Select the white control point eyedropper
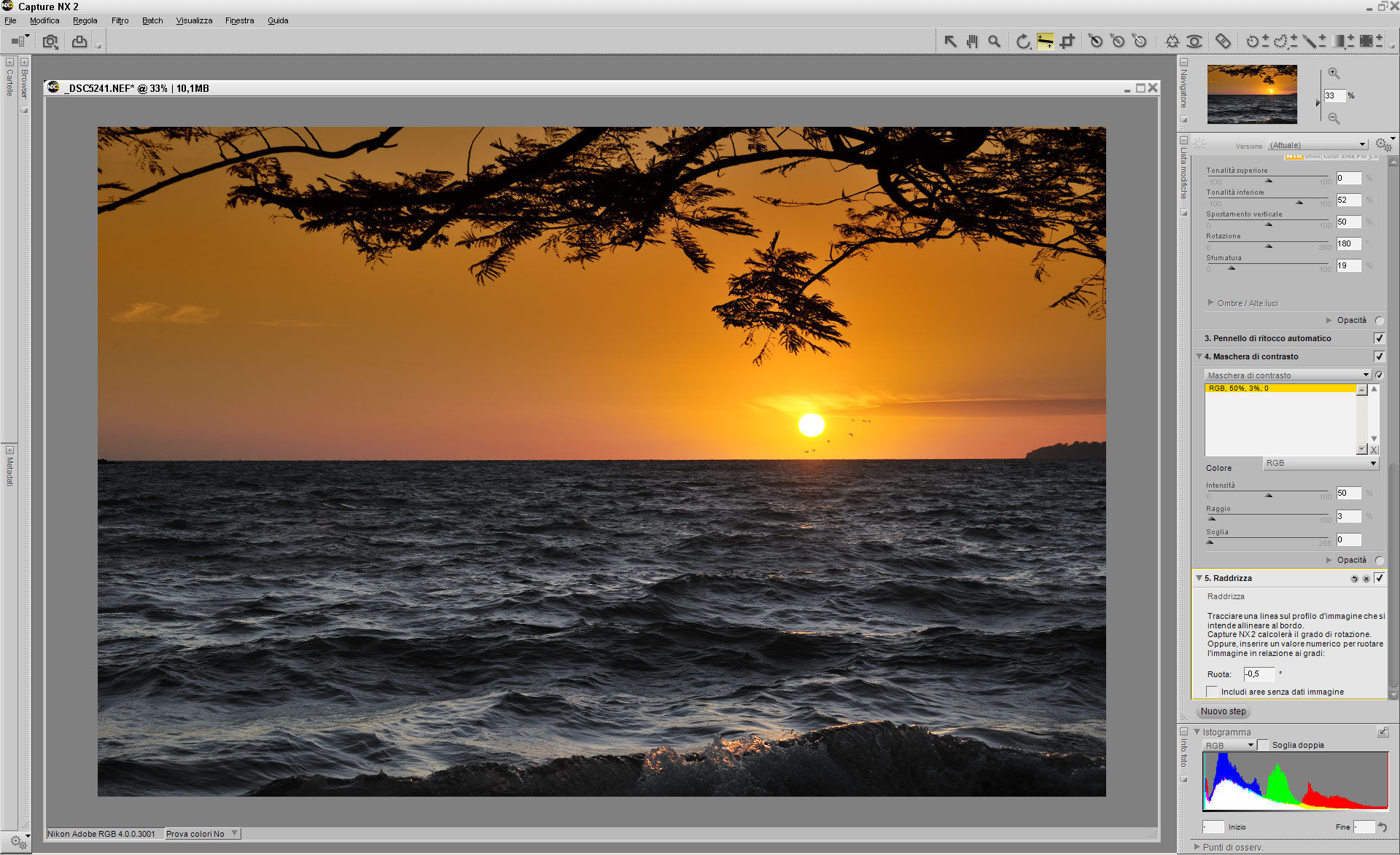 tap(1140, 42)
